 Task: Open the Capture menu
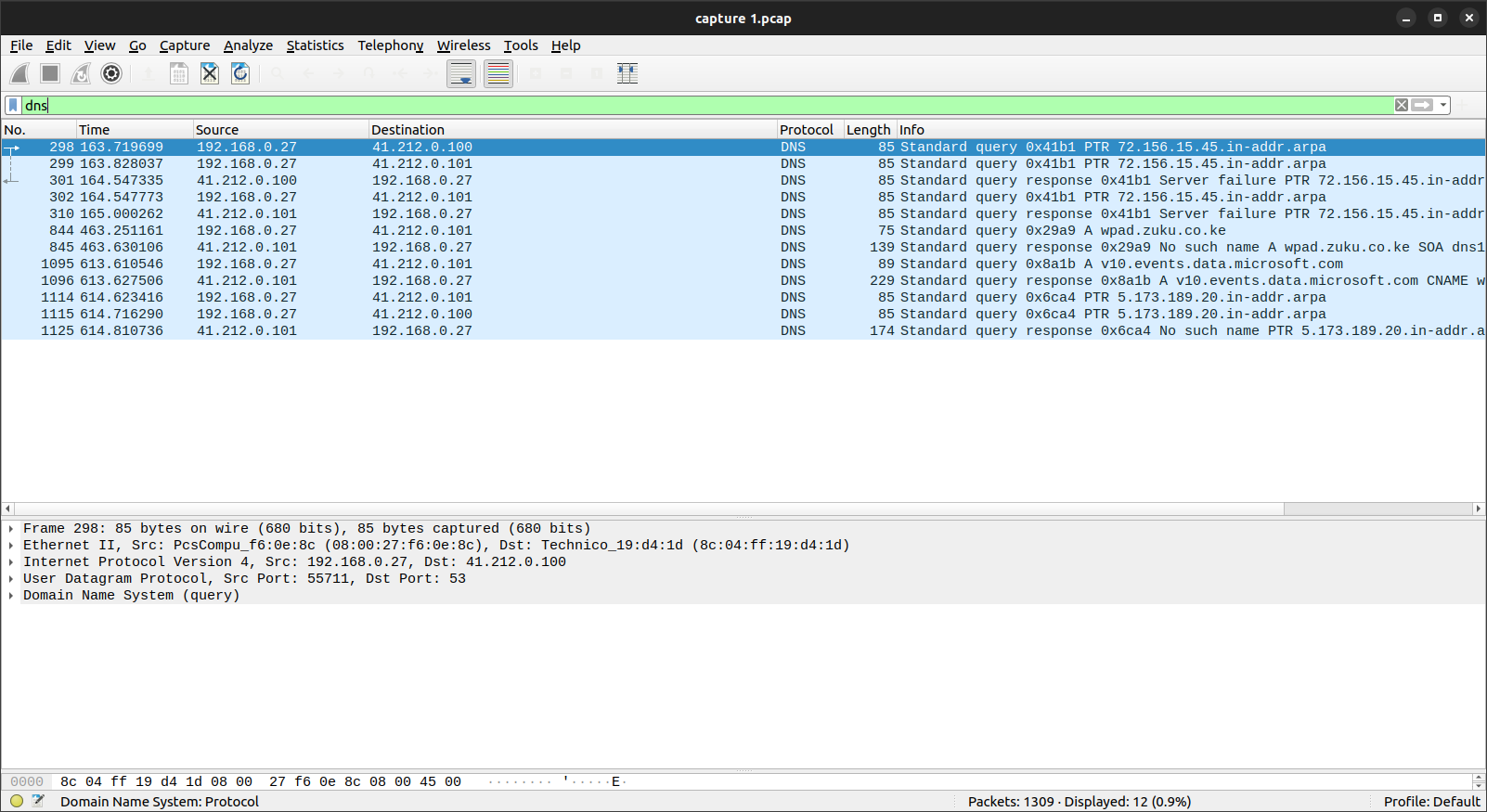click(x=185, y=45)
